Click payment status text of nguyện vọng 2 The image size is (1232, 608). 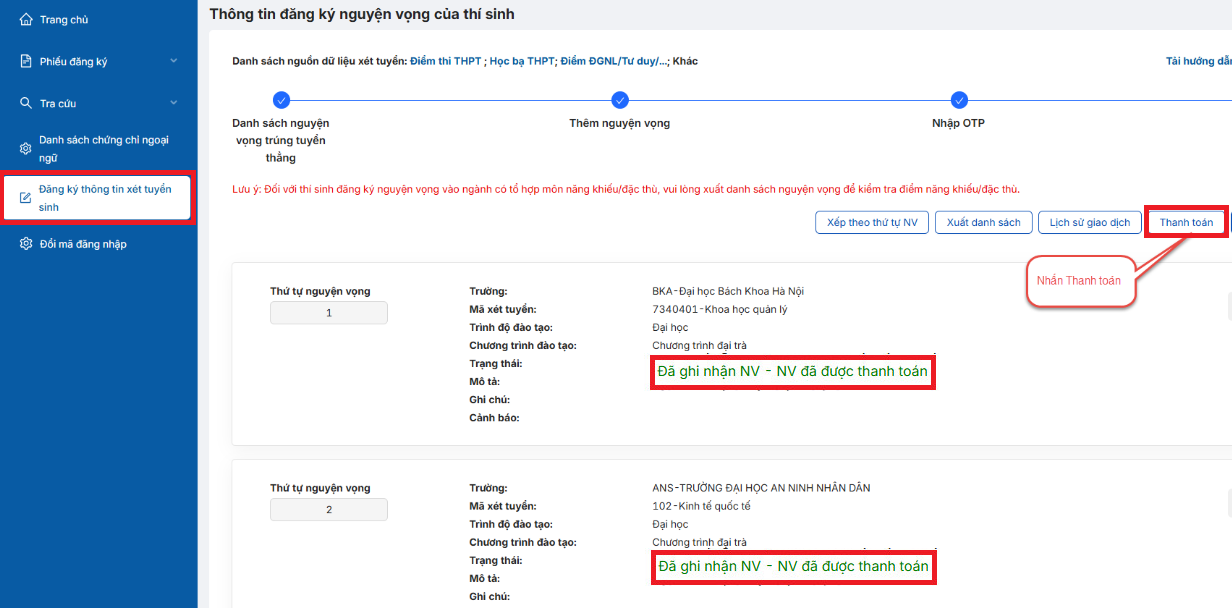[793, 566]
